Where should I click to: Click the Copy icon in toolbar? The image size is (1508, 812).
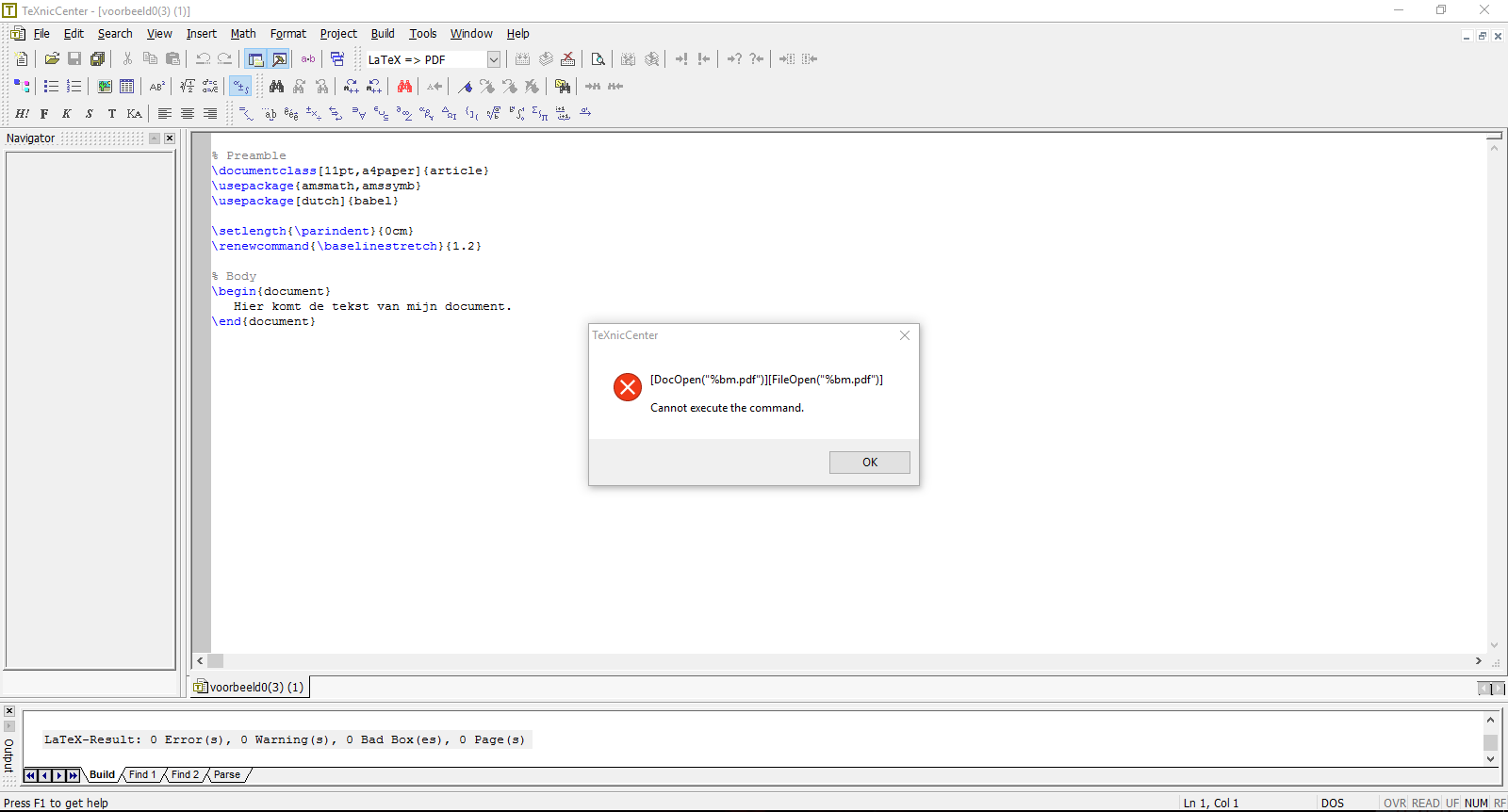[x=150, y=58]
